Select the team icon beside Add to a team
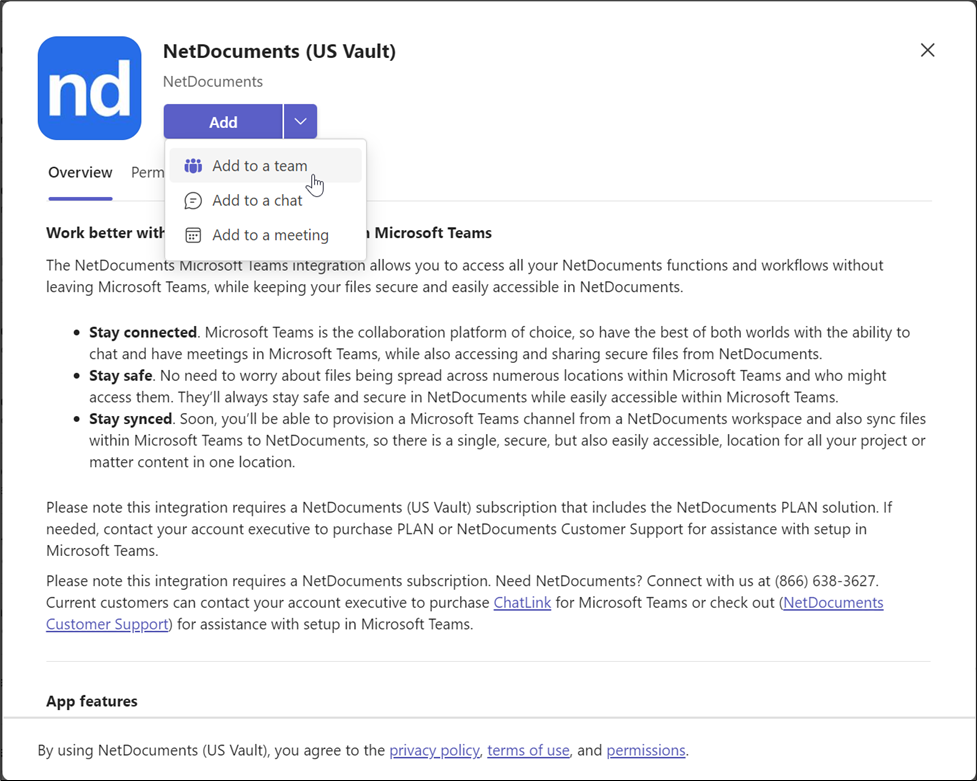 pyautogui.click(x=192, y=165)
